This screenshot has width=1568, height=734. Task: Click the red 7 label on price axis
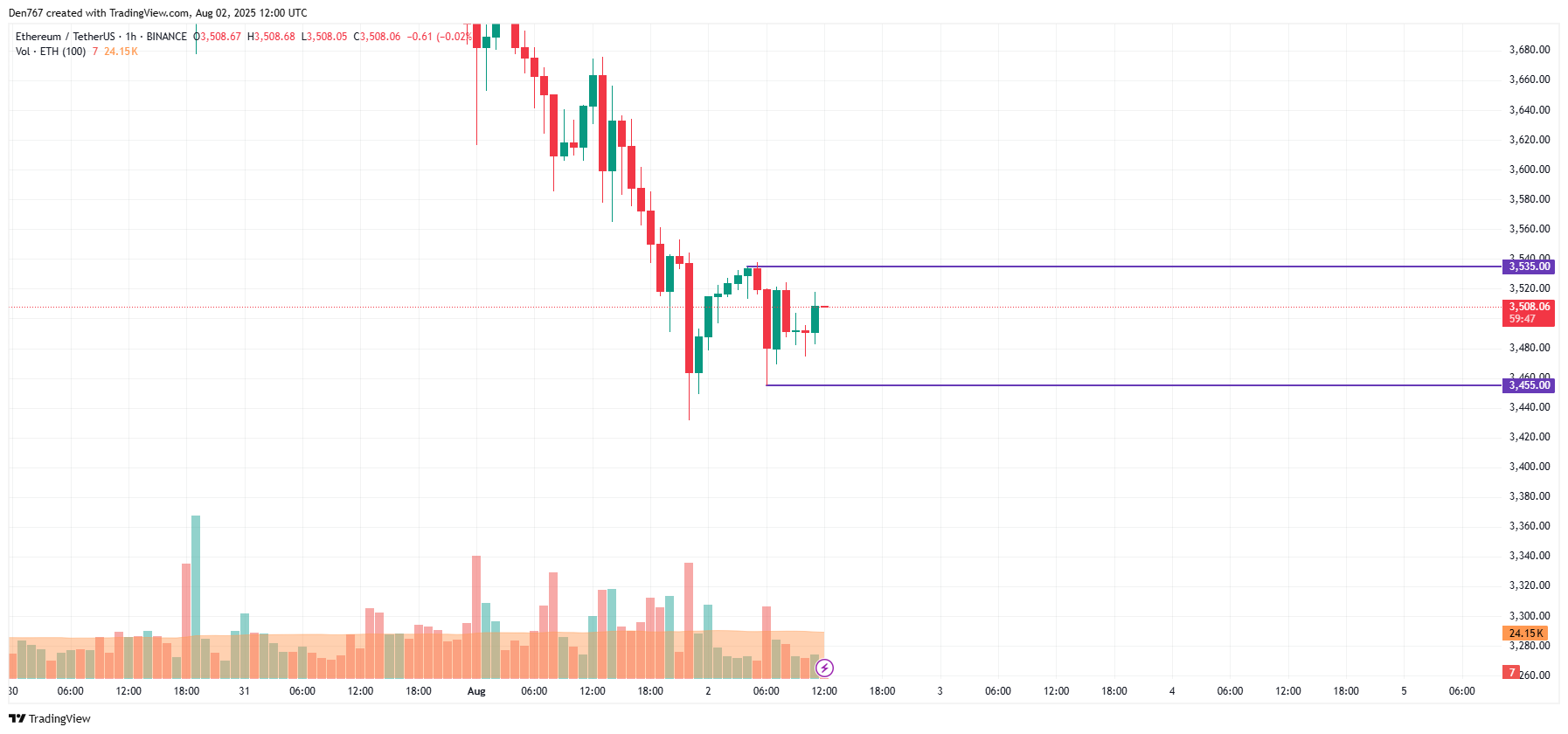(1511, 672)
